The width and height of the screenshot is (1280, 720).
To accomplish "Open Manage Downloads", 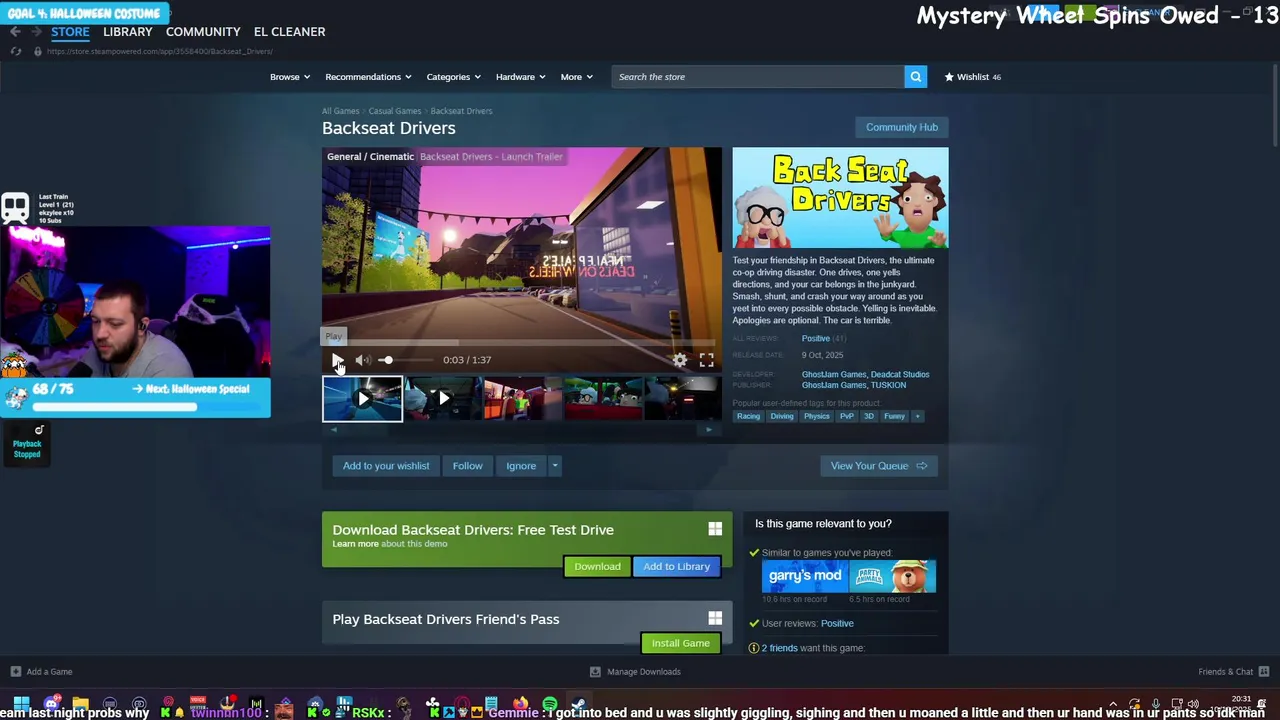I will click(634, 672).
